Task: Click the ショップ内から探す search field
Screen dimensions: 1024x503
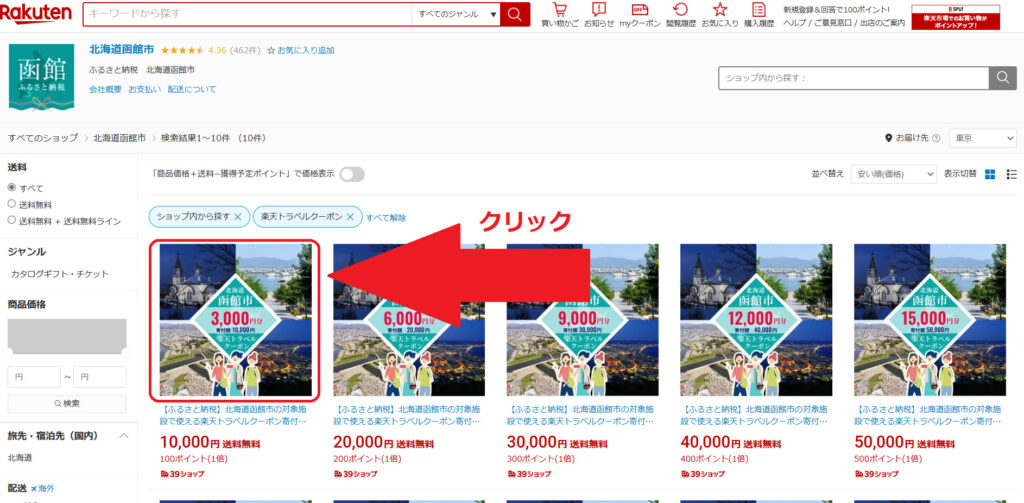Action: (854, 78)
